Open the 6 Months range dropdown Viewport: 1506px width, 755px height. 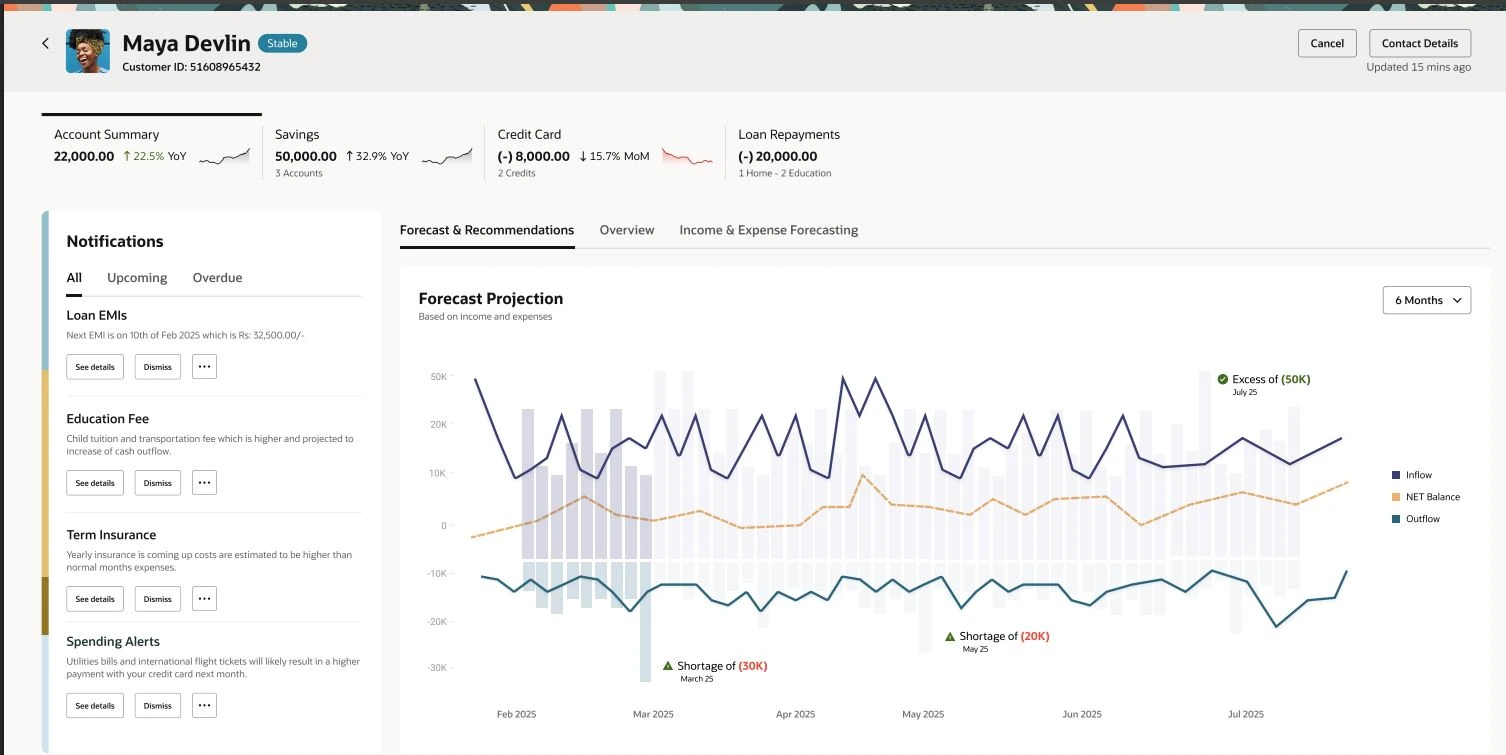pyautogui.click(x=1426, y=300)
